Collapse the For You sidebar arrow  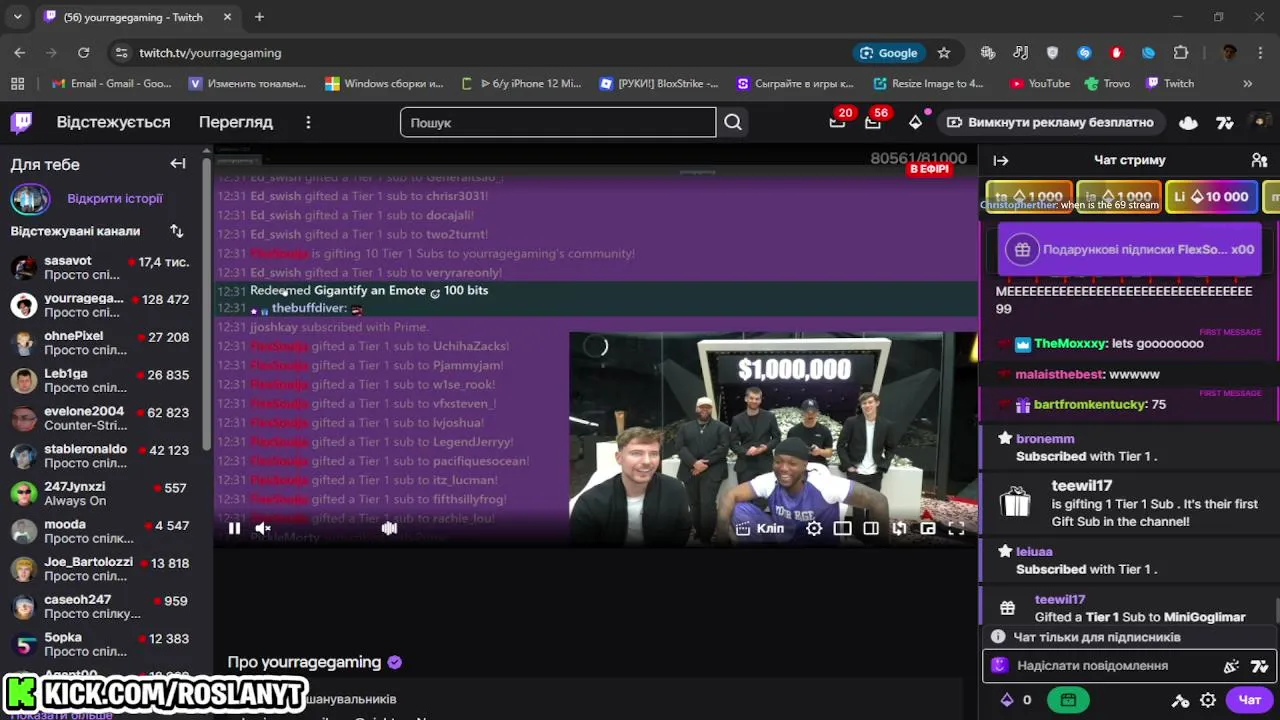tap(178, 164)
